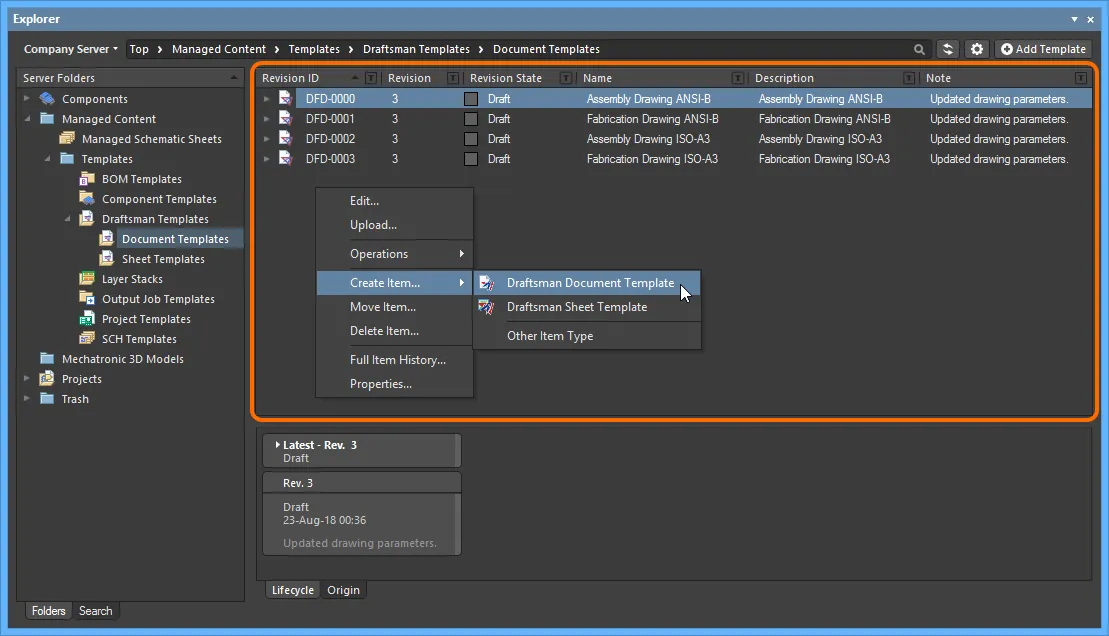Expand the Projects tree node
1109x636 pixels.
click(27, 378)
